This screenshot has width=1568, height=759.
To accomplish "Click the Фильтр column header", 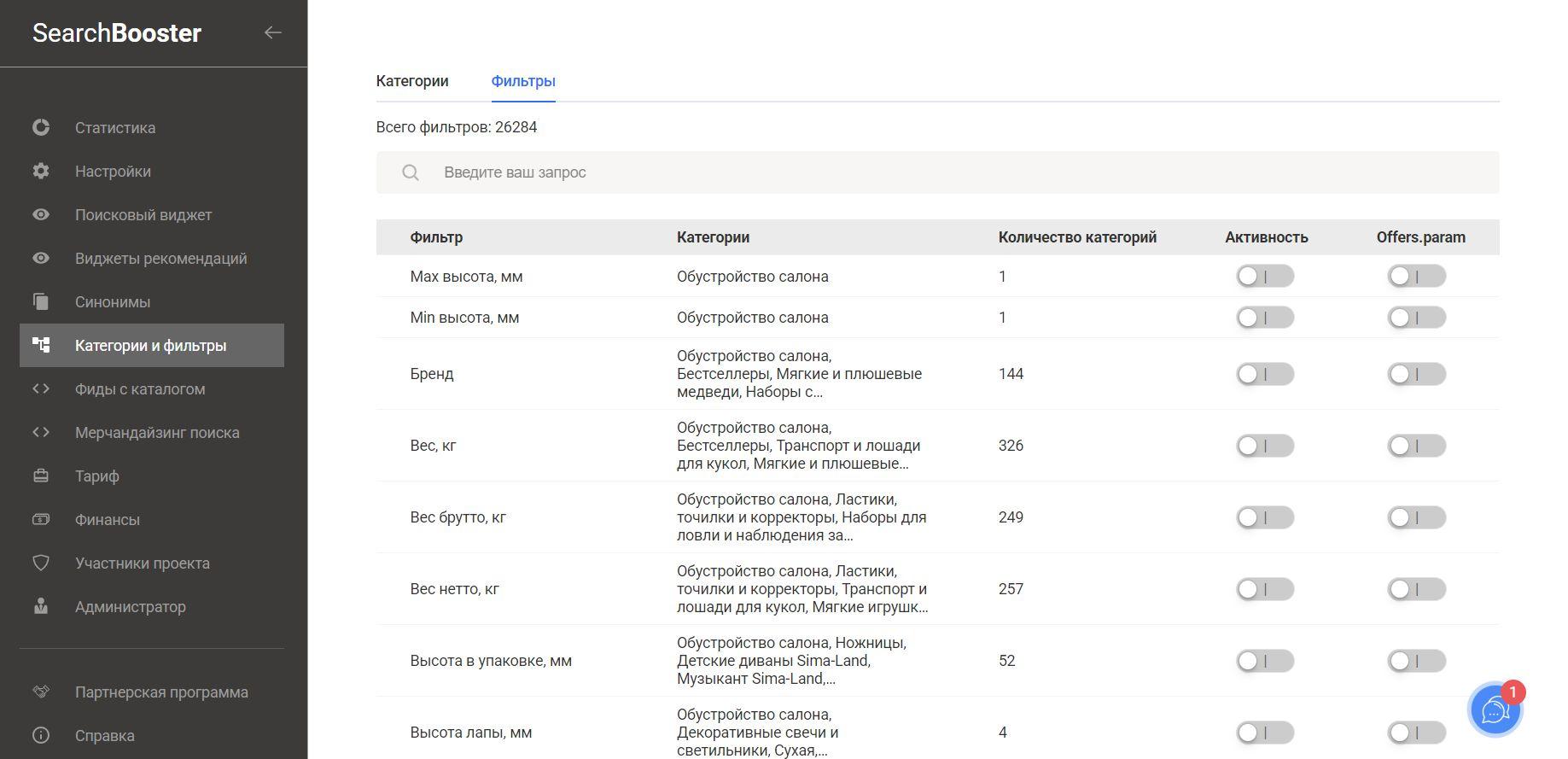I will [x=436, y=237].
